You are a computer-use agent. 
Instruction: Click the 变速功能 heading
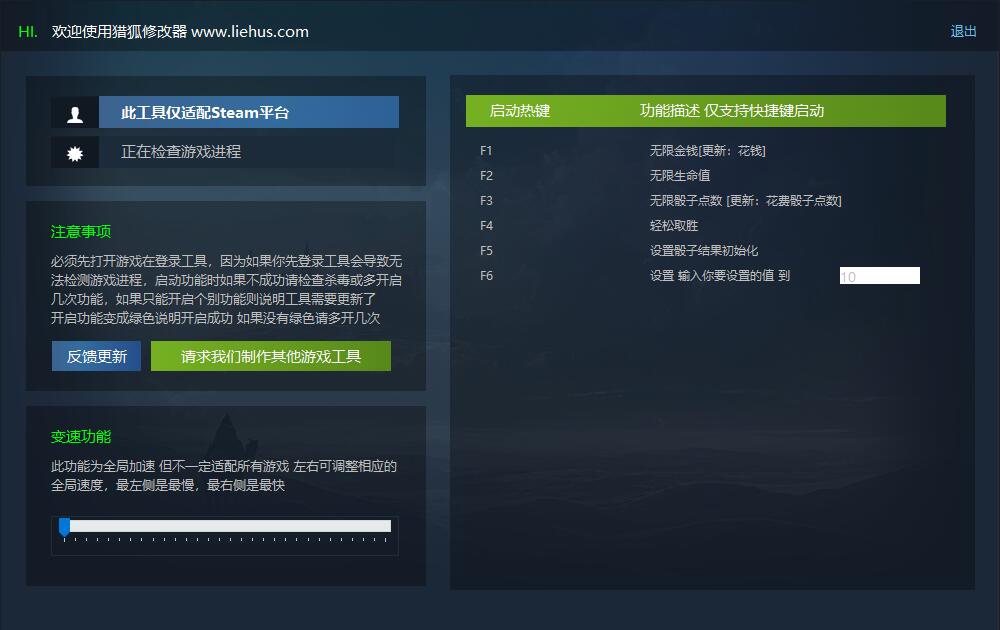[x=81, y=437]
